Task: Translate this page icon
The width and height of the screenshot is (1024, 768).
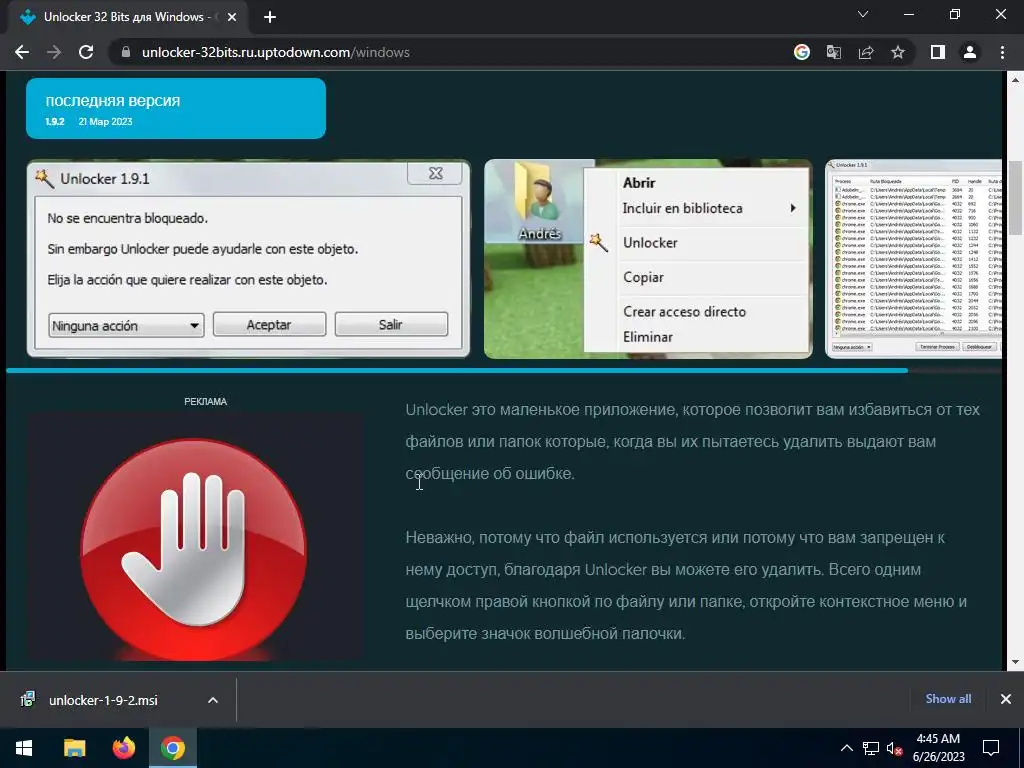Action: click(x=834, y=53)
